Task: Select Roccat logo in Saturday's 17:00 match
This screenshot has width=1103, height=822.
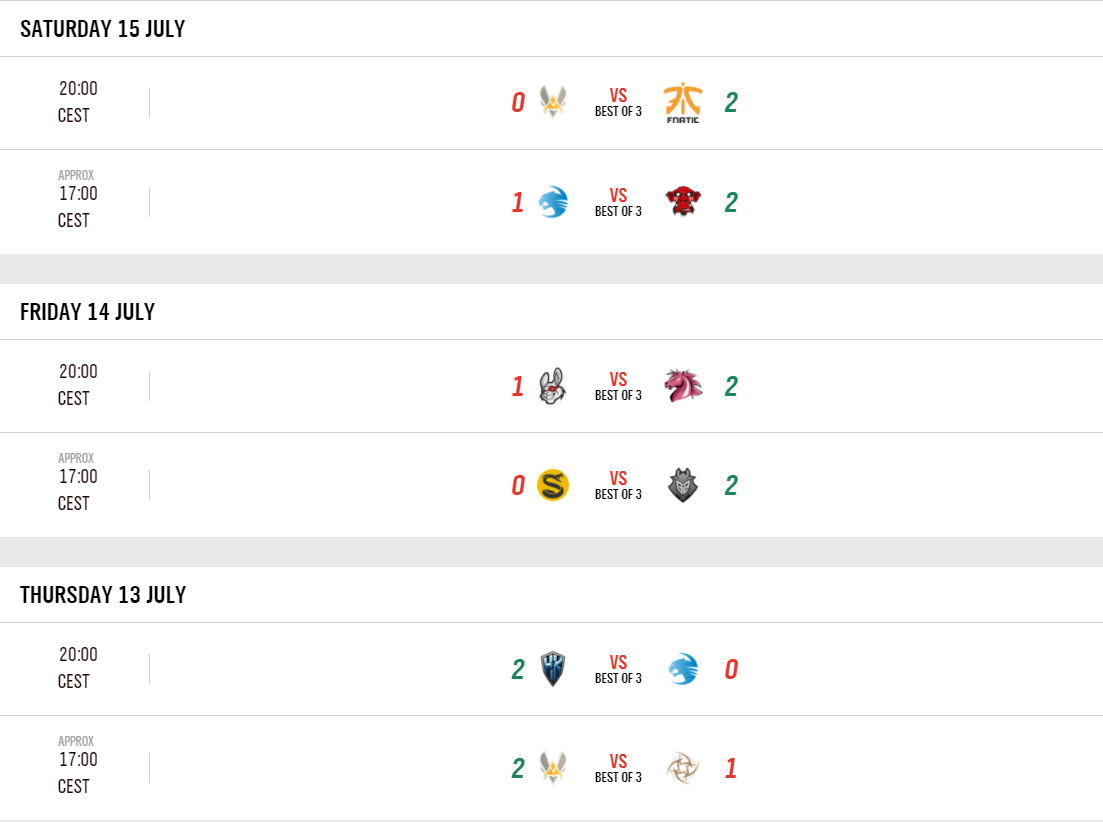Action: [x=553, y=203]
